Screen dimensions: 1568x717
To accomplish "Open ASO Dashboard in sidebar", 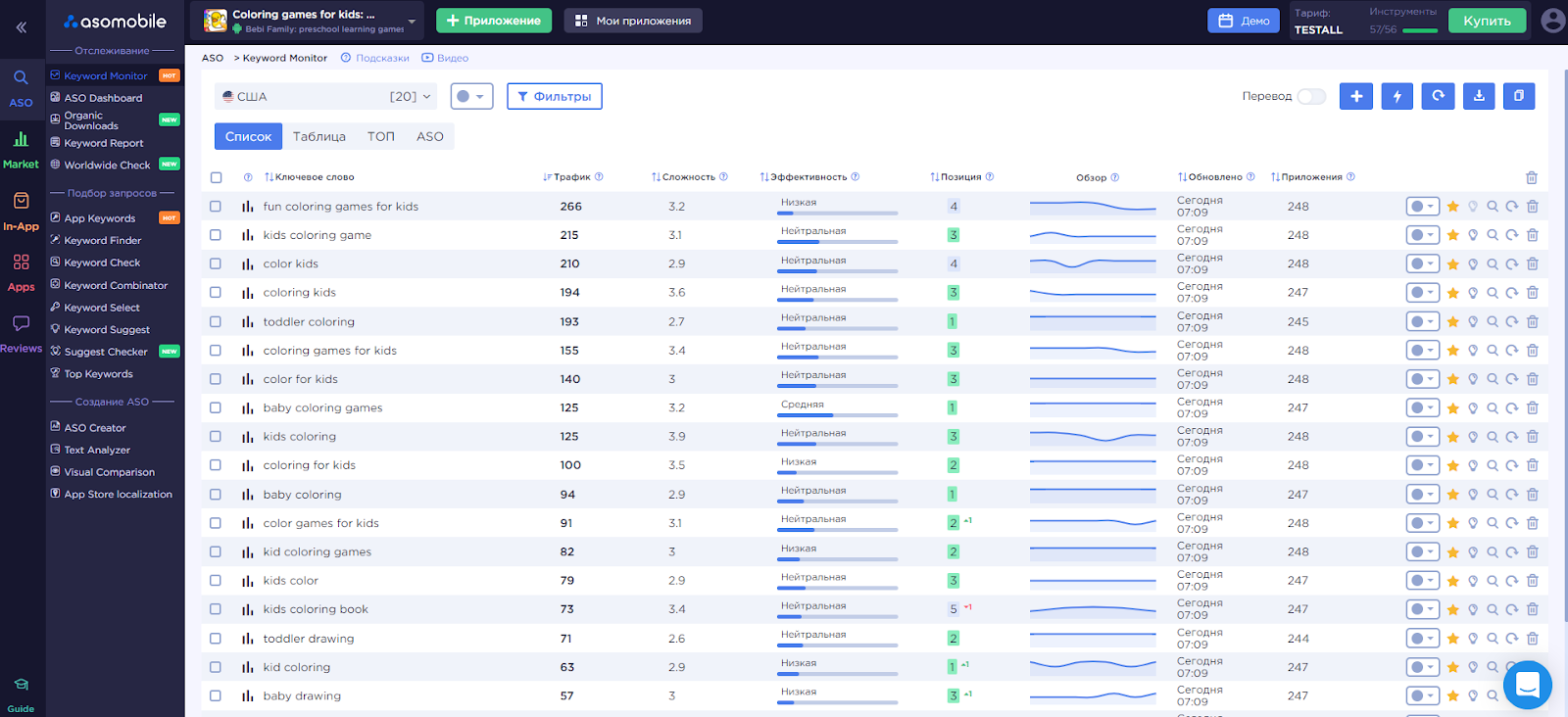I will [103, 98].
